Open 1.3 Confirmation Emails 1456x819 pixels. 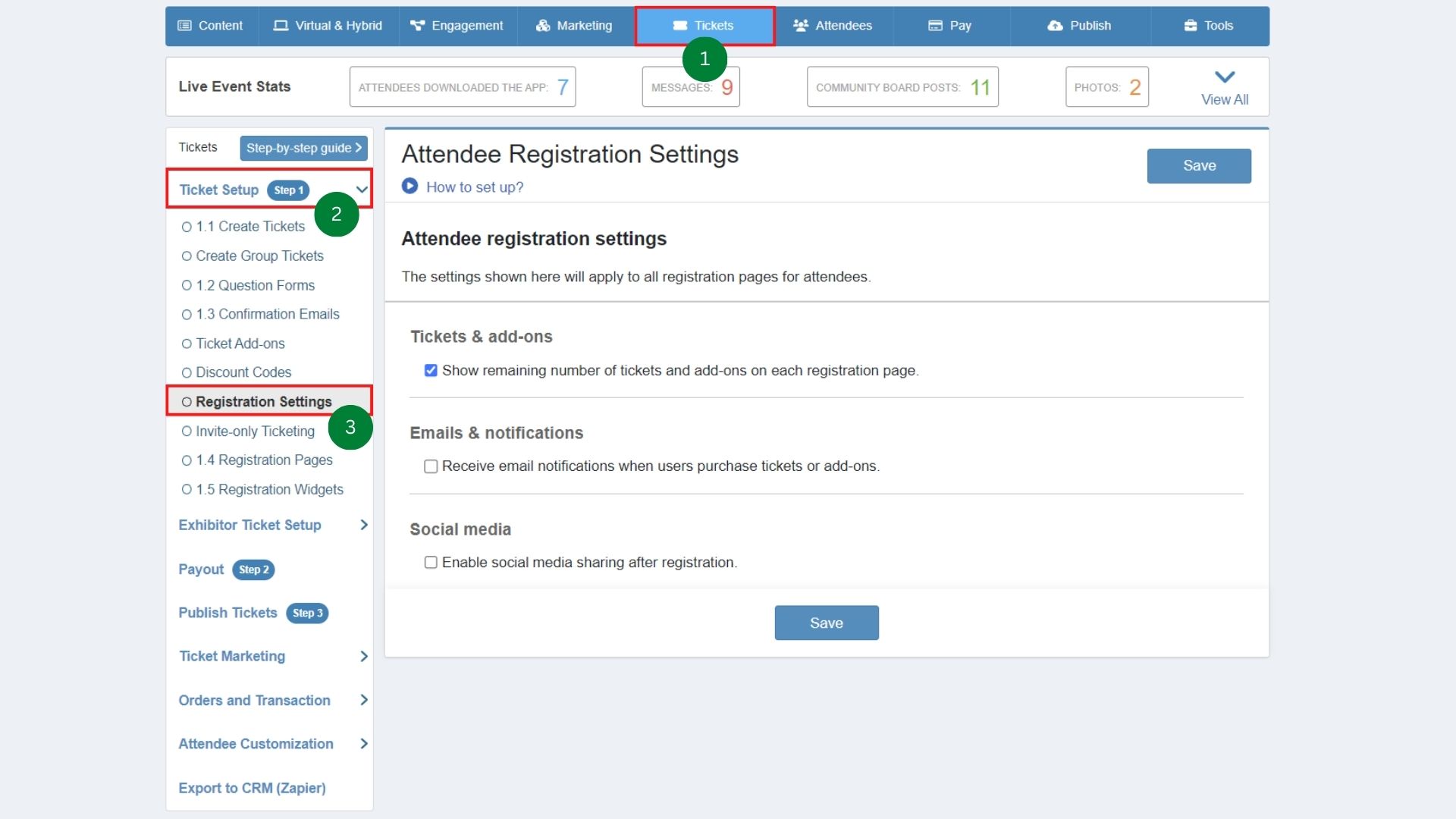tap(268, 314)
